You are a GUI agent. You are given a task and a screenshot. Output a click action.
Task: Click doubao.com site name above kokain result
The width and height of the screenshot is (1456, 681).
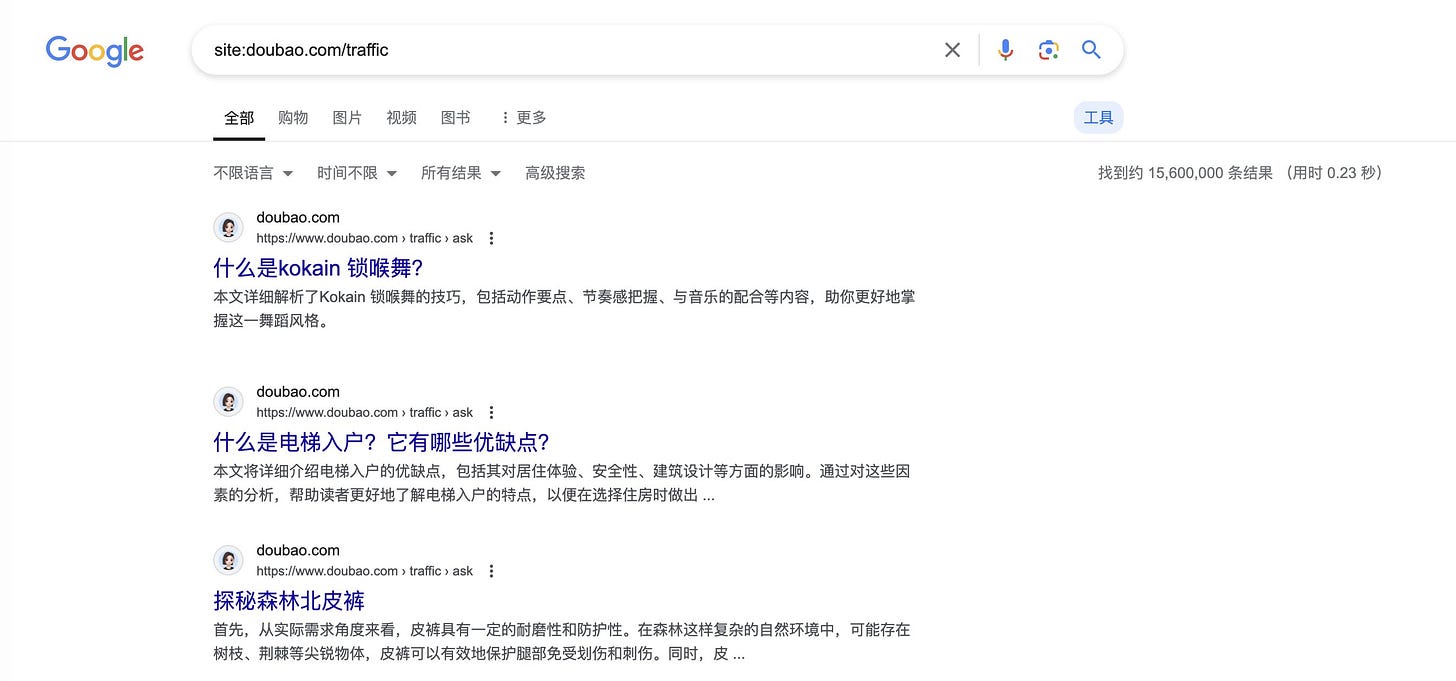(x=298, y=217)
